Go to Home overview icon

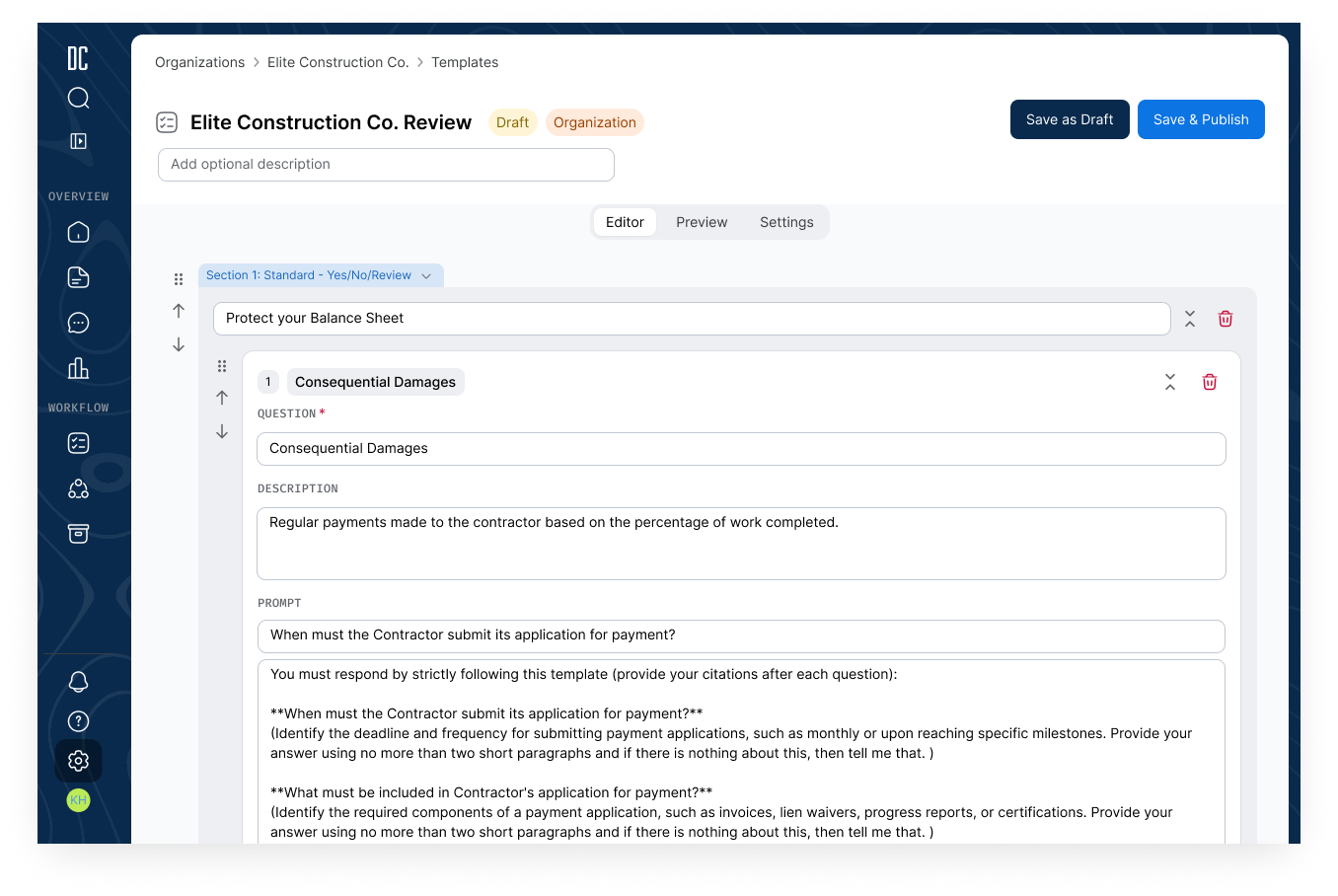pos(78,232)
